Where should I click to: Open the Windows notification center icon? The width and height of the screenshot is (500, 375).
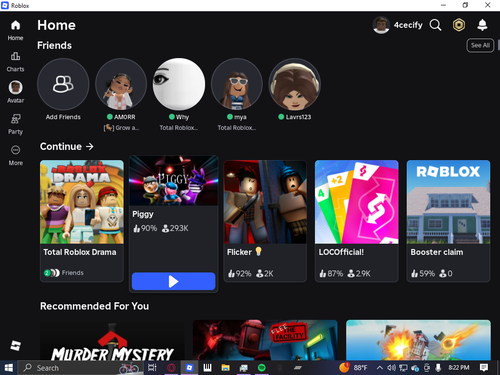[484, 368]
